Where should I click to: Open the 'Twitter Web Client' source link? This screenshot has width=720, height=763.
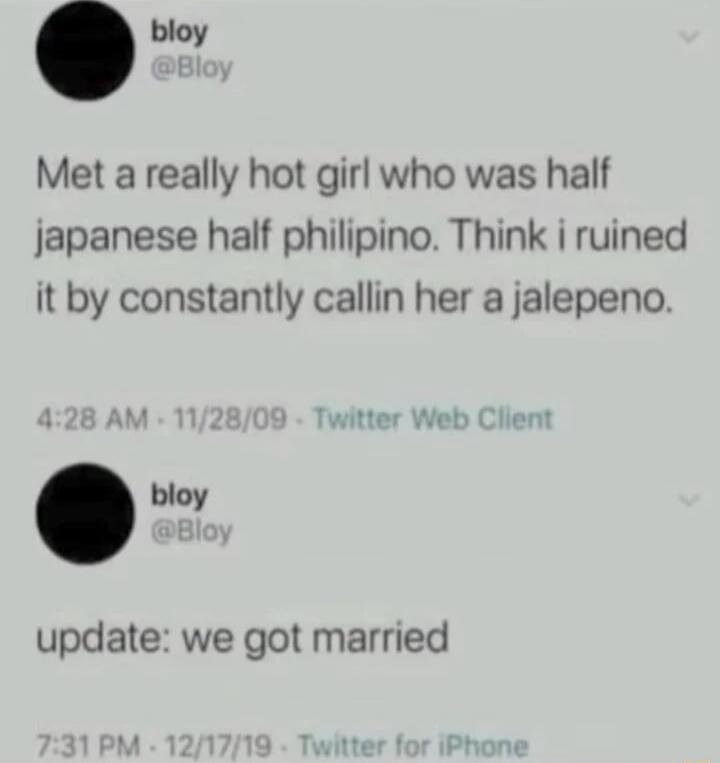[x=434, y=418]
